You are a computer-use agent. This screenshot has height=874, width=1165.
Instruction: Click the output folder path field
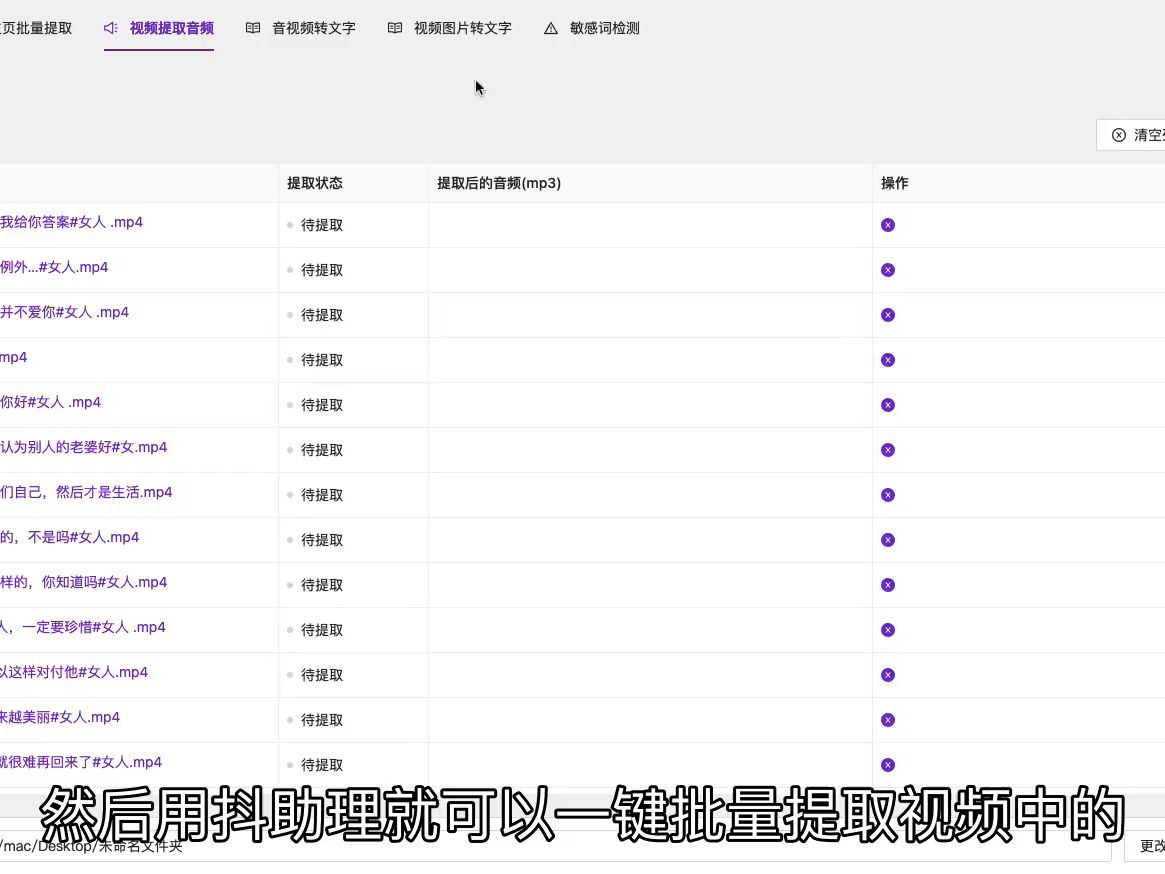pos(556,847)
